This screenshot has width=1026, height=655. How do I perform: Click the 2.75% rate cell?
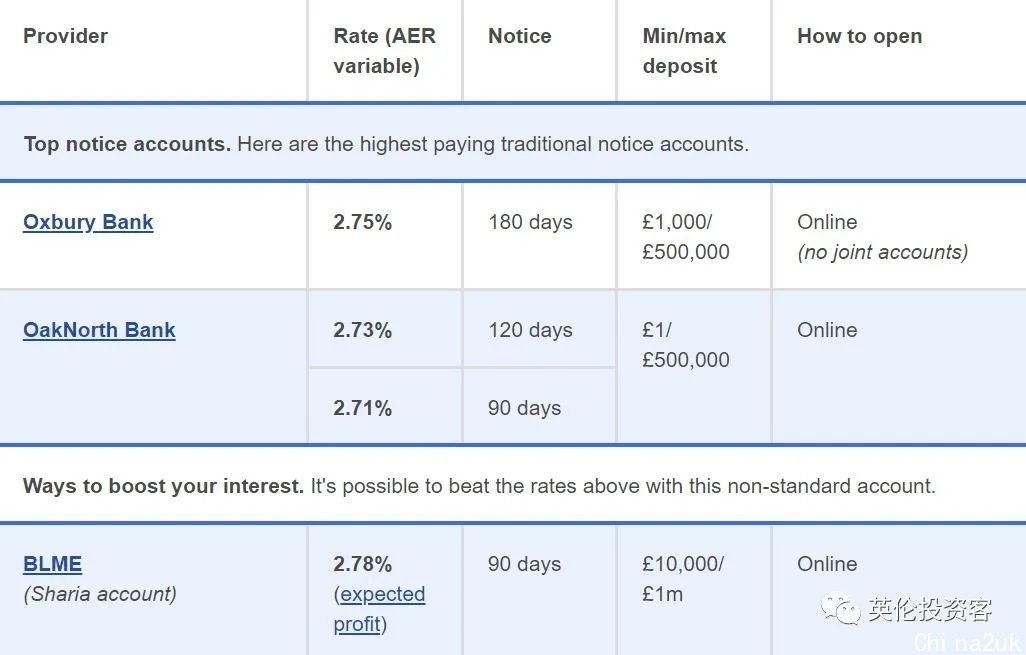(x=363, y=222)
